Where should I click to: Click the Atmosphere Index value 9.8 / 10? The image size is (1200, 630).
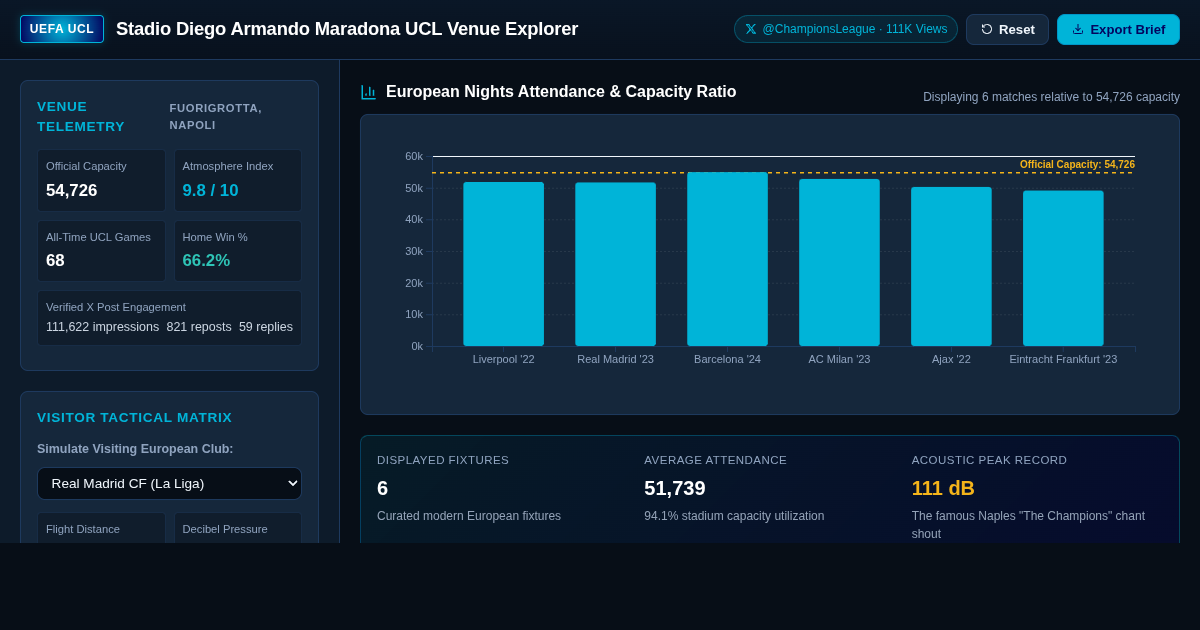click(x=210, y=190)
